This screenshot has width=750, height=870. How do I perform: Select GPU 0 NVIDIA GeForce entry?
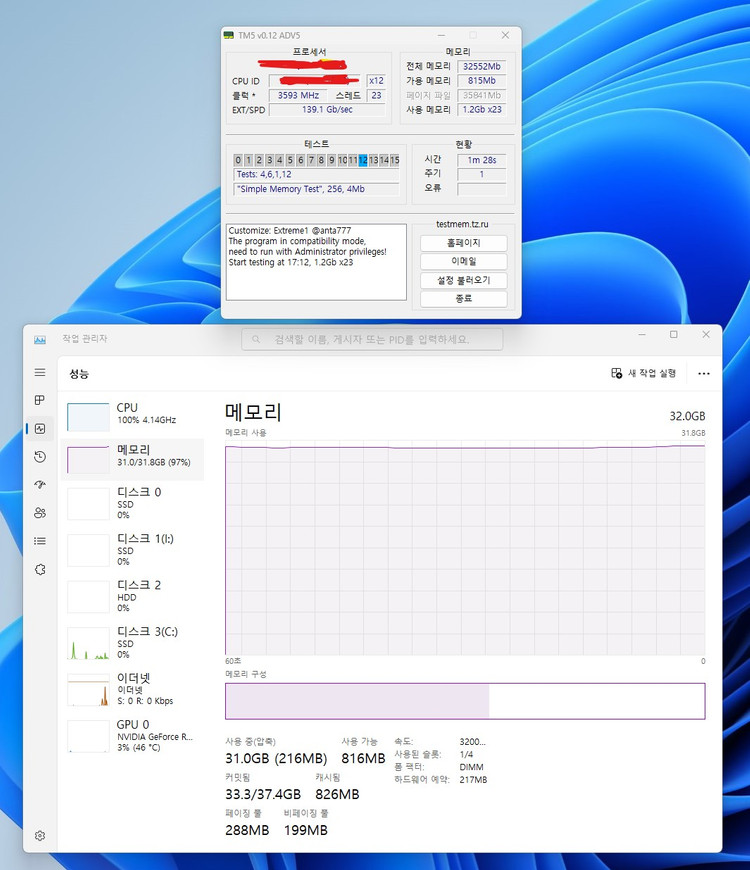pyautogui.click(x=133, y=736)
